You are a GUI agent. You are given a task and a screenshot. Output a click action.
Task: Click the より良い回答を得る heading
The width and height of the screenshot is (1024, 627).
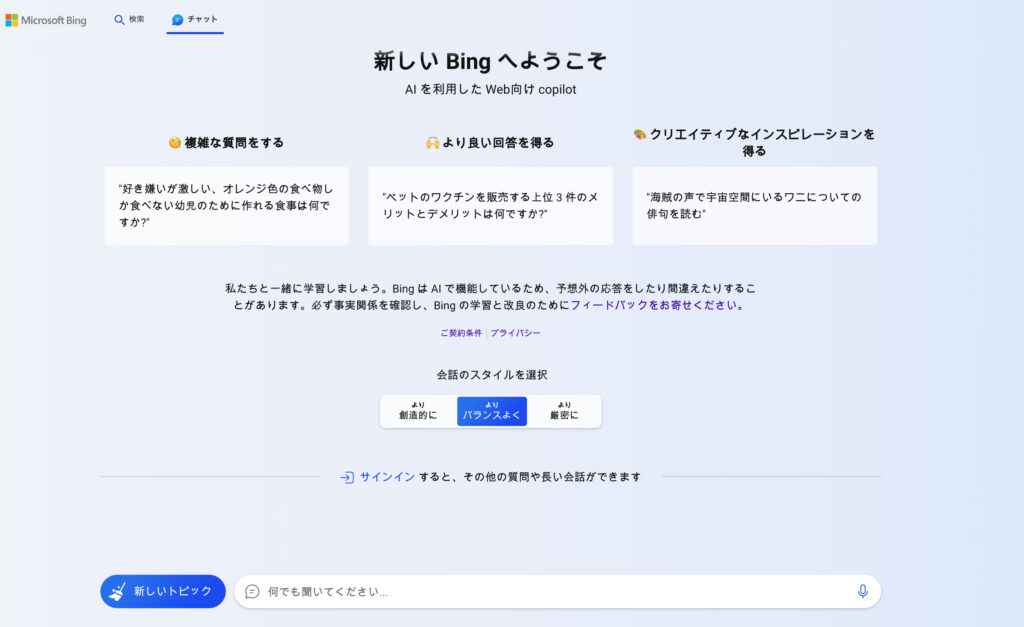pyautogui.click(x=490, y=142)
